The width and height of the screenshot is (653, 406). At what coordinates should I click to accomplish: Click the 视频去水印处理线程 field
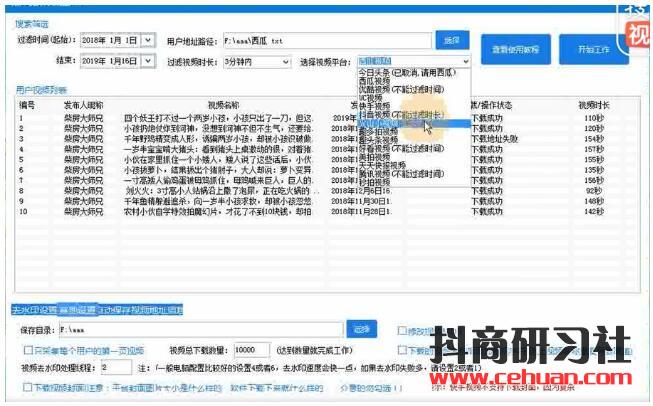(116, 368)
